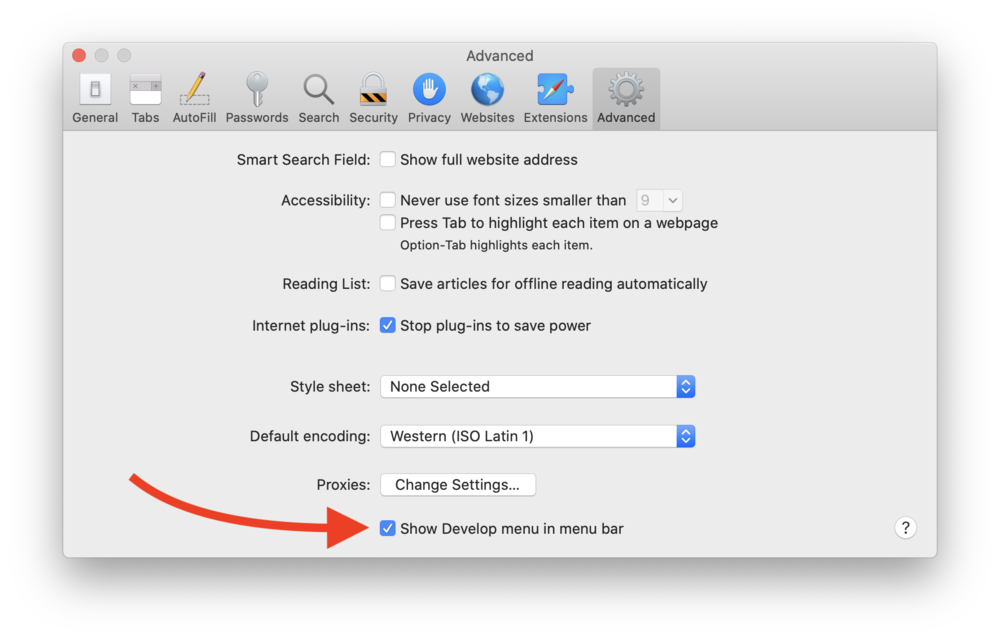Open the Websites globe preferences pane
Viewport: 1000px width, 641px height.
[x=487, y=99]
